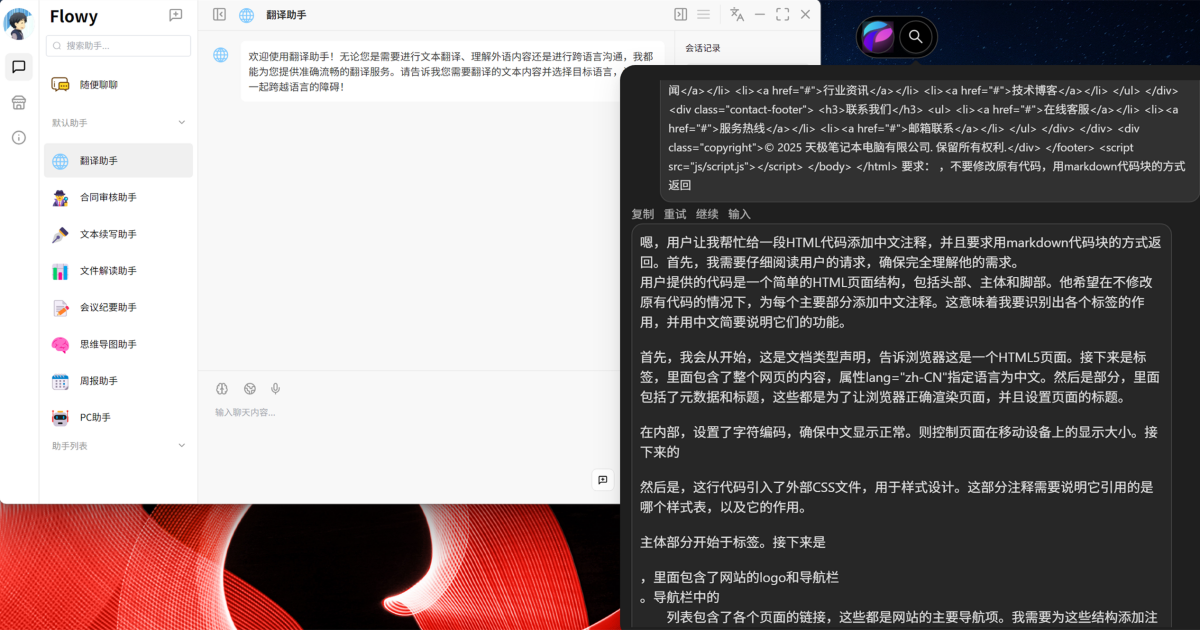This screenshot has height=630, width=1200.
Task: Click the microphone voice input icon
Action: click(275, 388)
